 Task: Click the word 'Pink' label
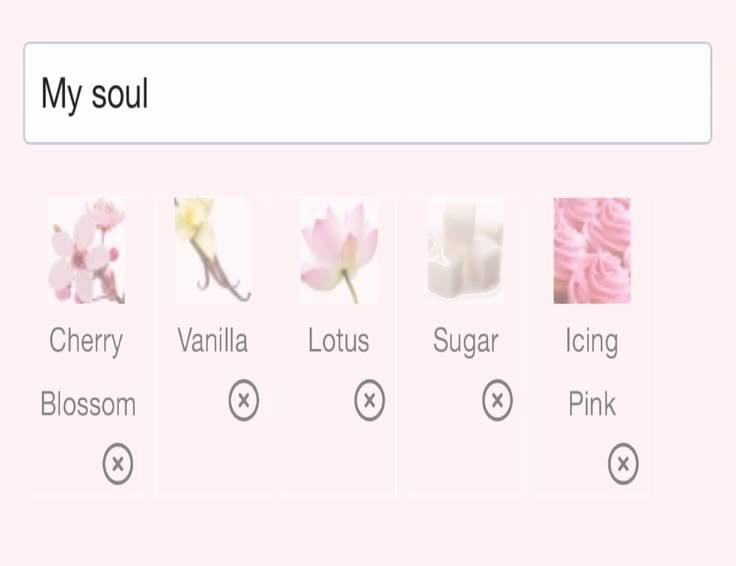(x=592, y=404)
